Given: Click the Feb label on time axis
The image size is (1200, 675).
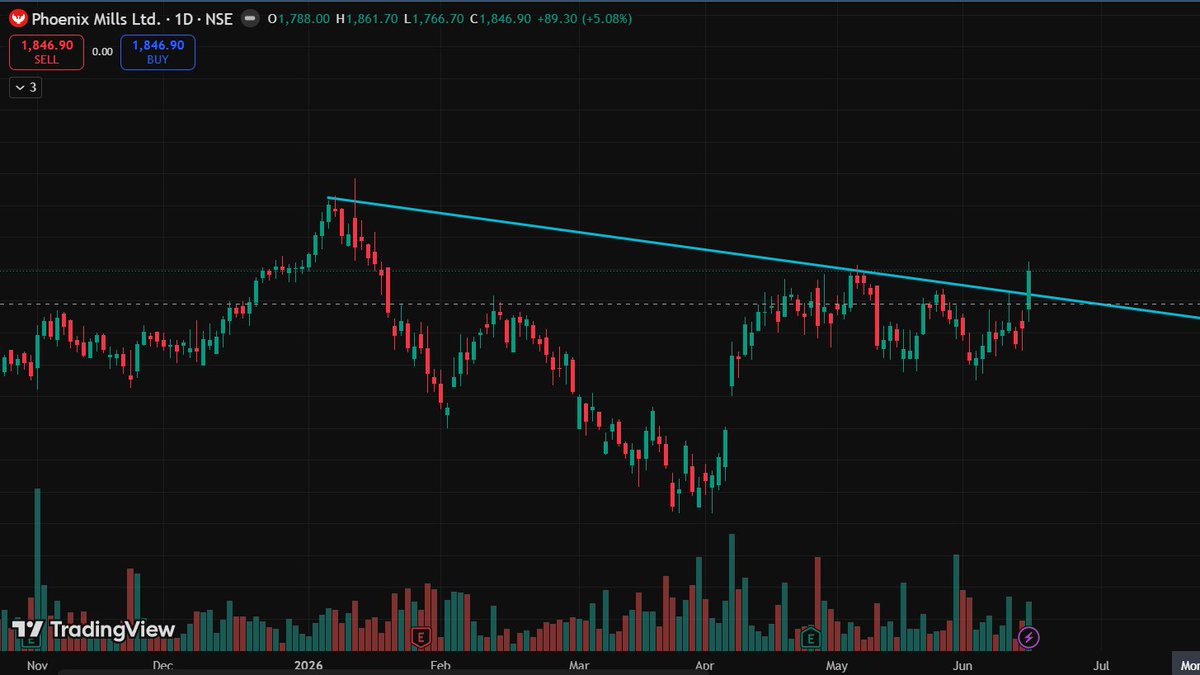Looking at the screenshot, I should 439,665.
